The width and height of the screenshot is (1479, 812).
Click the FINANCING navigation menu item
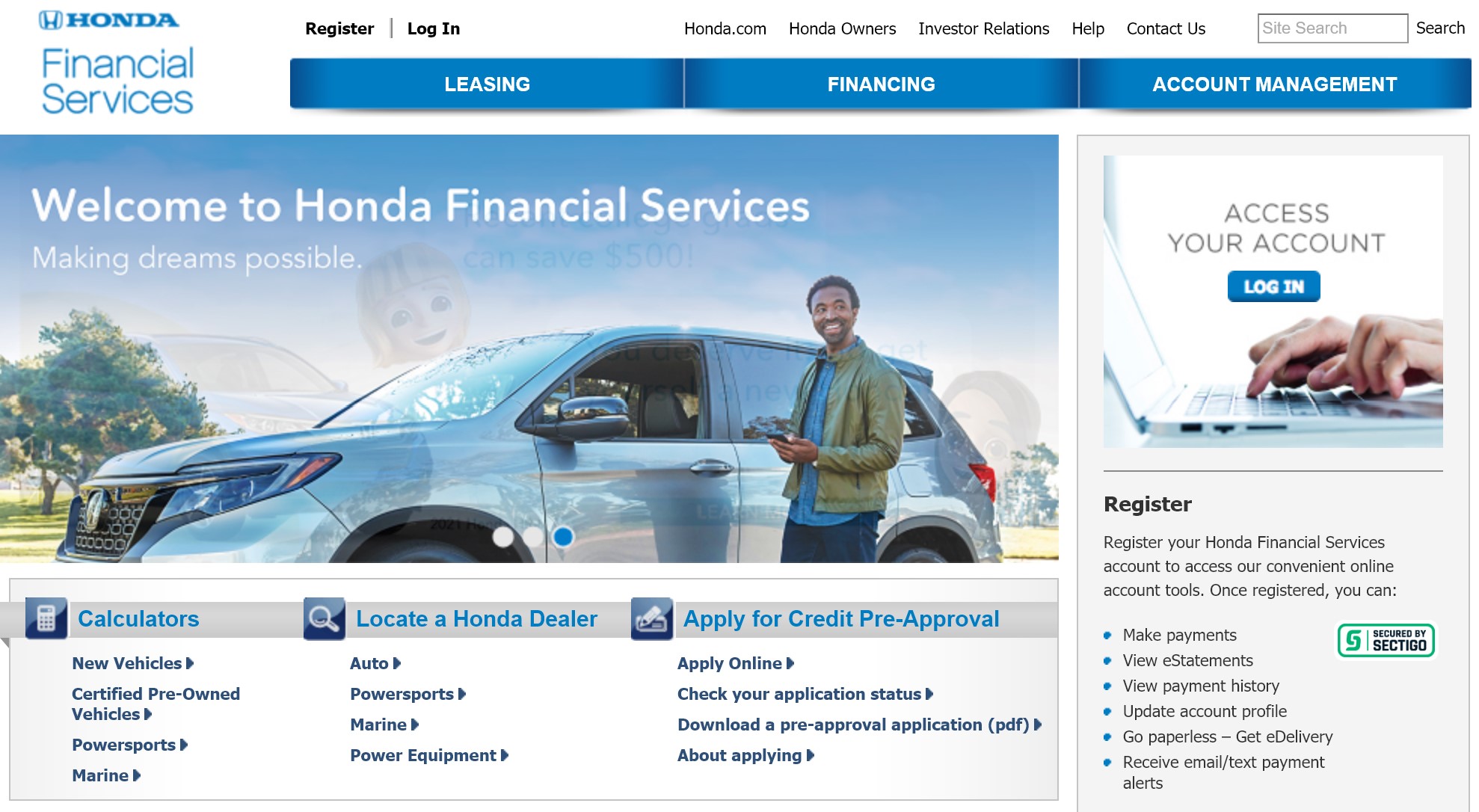(880, 83)
